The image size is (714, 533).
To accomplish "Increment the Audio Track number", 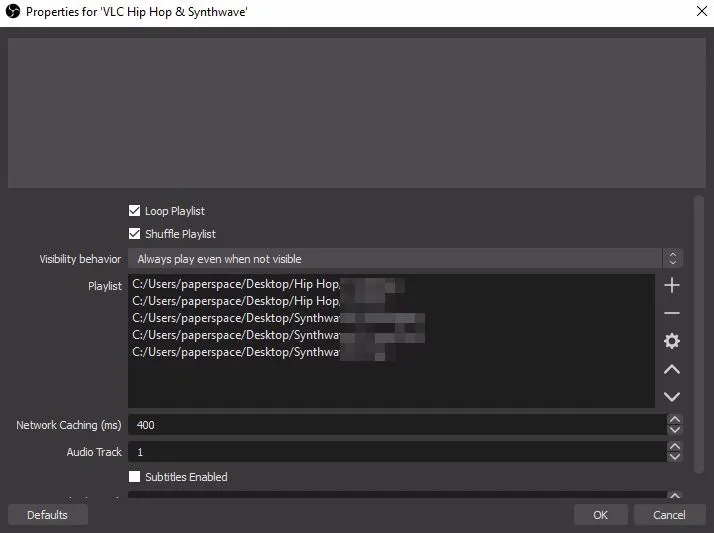I will click(674, 447).
